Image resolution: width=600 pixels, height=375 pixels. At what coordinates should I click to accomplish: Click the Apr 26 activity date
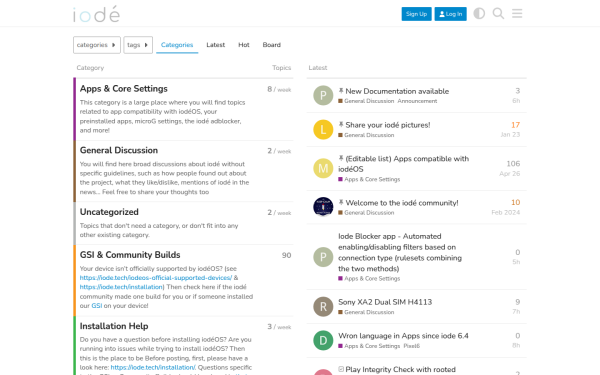510,173
